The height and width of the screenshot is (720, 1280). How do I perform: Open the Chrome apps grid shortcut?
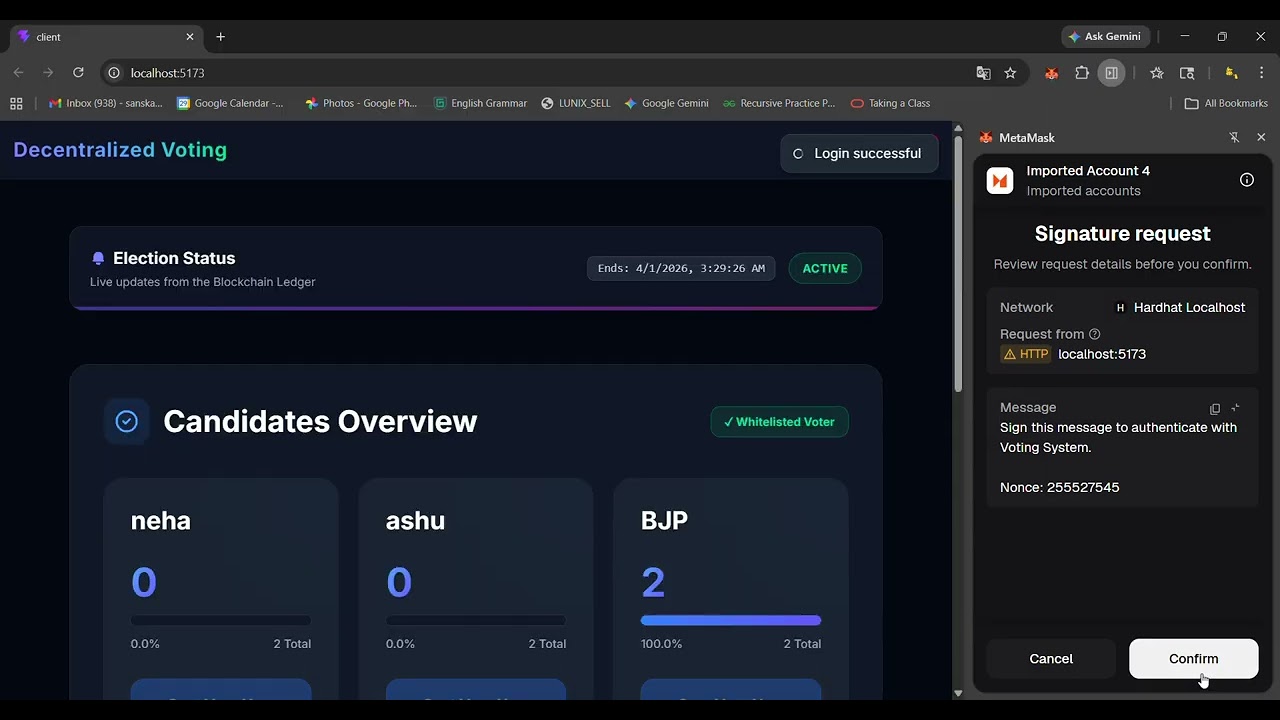(x=16, y=103)
